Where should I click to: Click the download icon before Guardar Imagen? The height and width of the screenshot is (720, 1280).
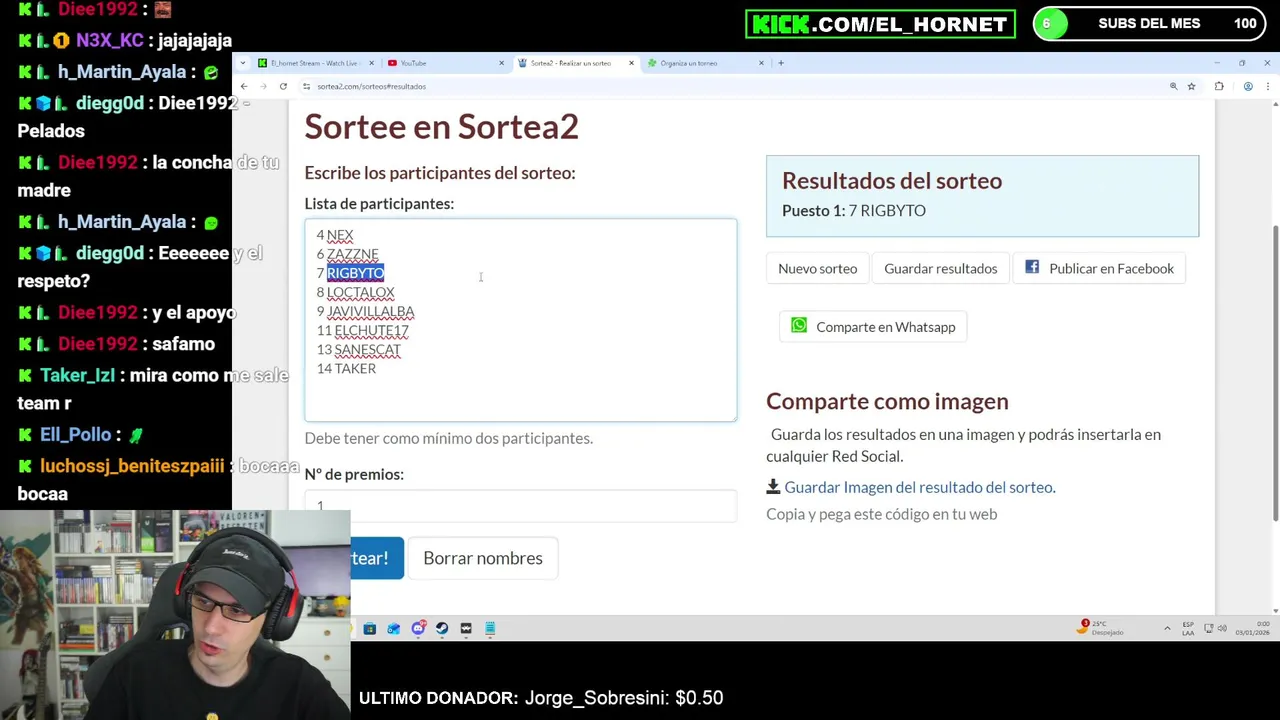click(x=773, y=487)
